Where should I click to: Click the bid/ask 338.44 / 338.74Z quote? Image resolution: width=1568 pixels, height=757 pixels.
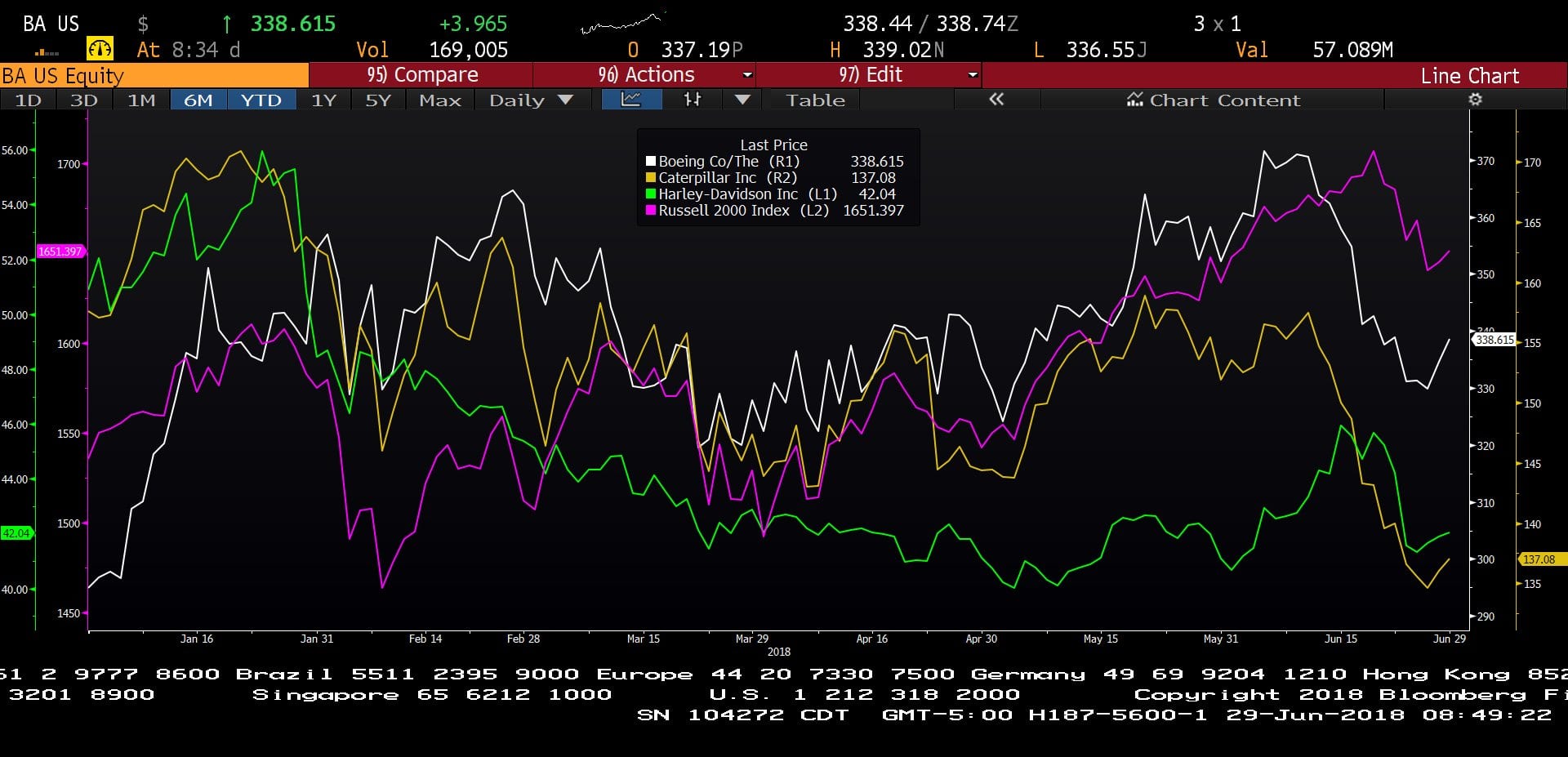[930, 24]
